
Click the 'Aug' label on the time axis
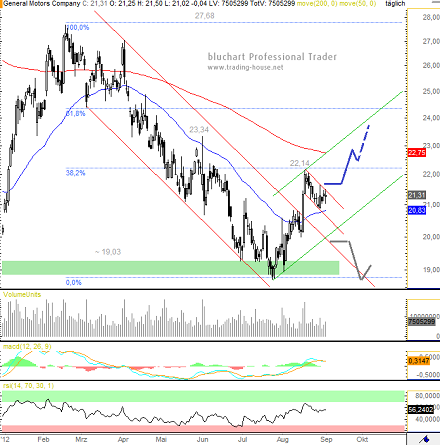283,440
